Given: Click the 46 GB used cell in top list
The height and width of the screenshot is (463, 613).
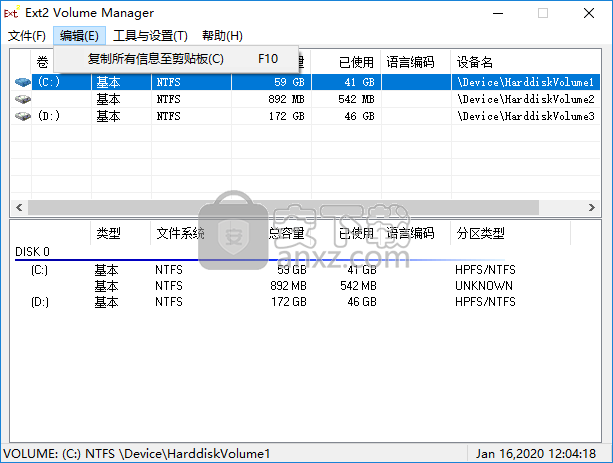Looking at the screenshot, I should tap(359, 116).
